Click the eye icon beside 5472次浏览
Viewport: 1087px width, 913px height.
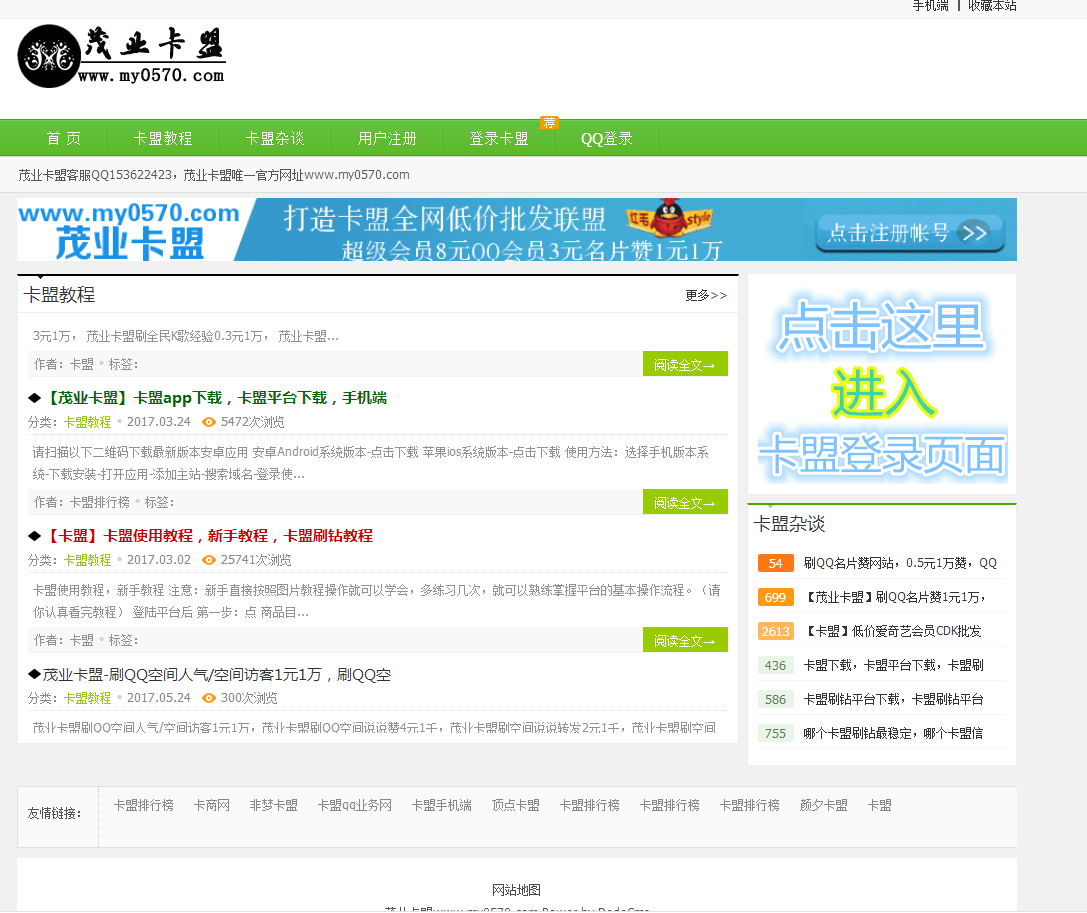pyautogui.click(x=207, y=421)
